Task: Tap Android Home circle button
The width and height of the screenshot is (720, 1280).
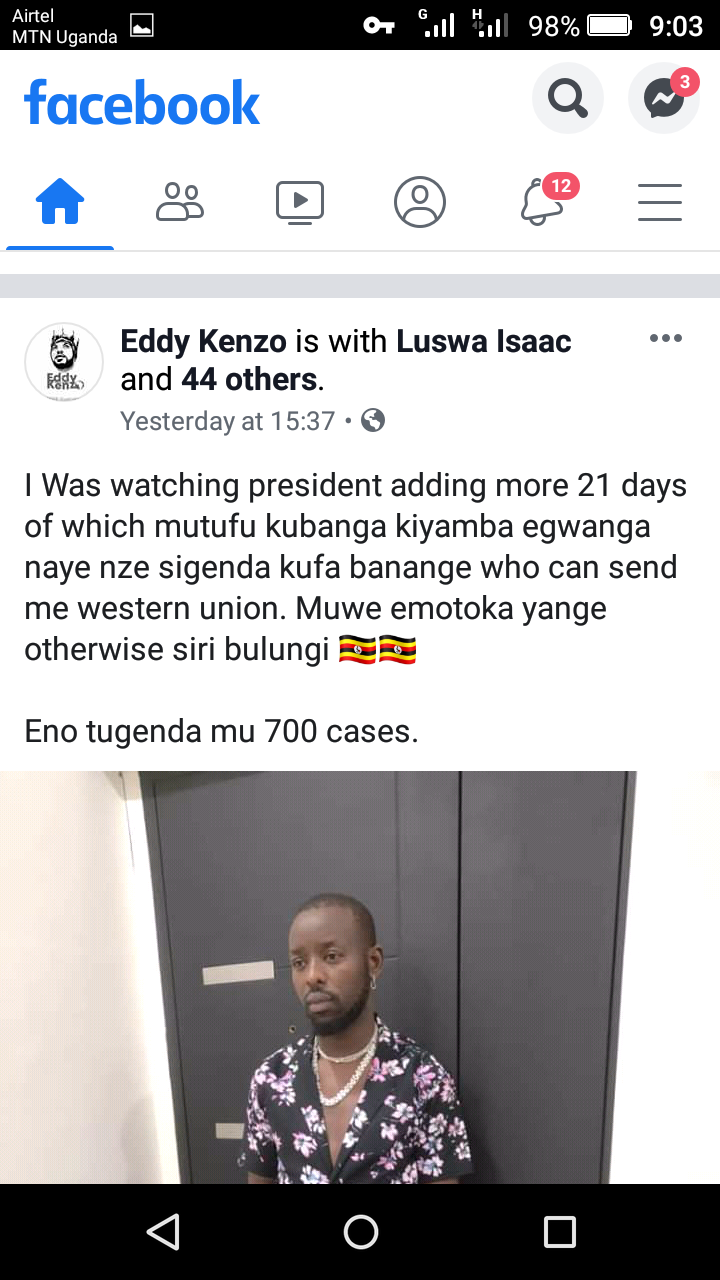Action: [360, 1232]
